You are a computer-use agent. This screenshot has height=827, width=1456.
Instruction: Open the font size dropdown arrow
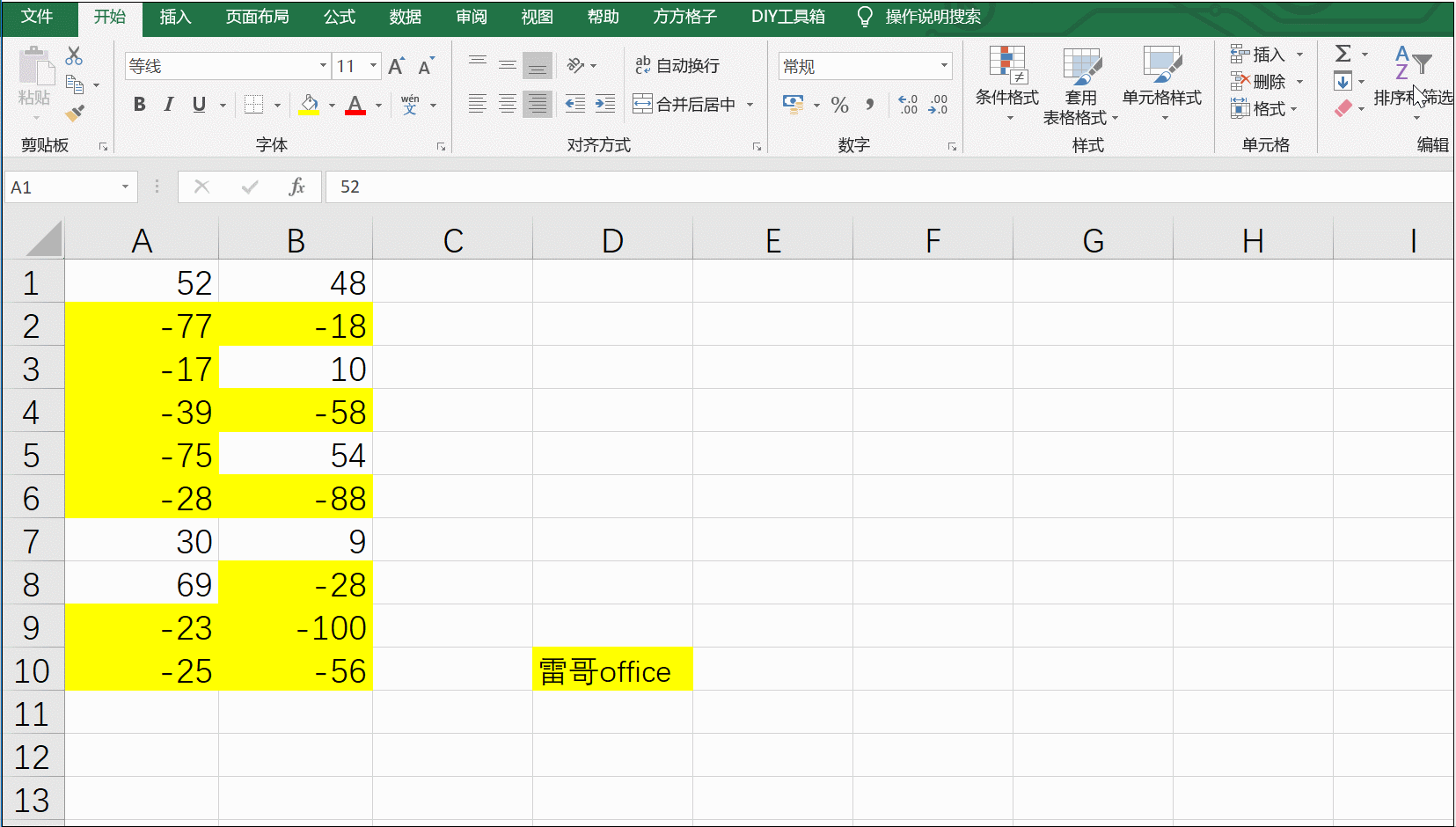[374, 66]
